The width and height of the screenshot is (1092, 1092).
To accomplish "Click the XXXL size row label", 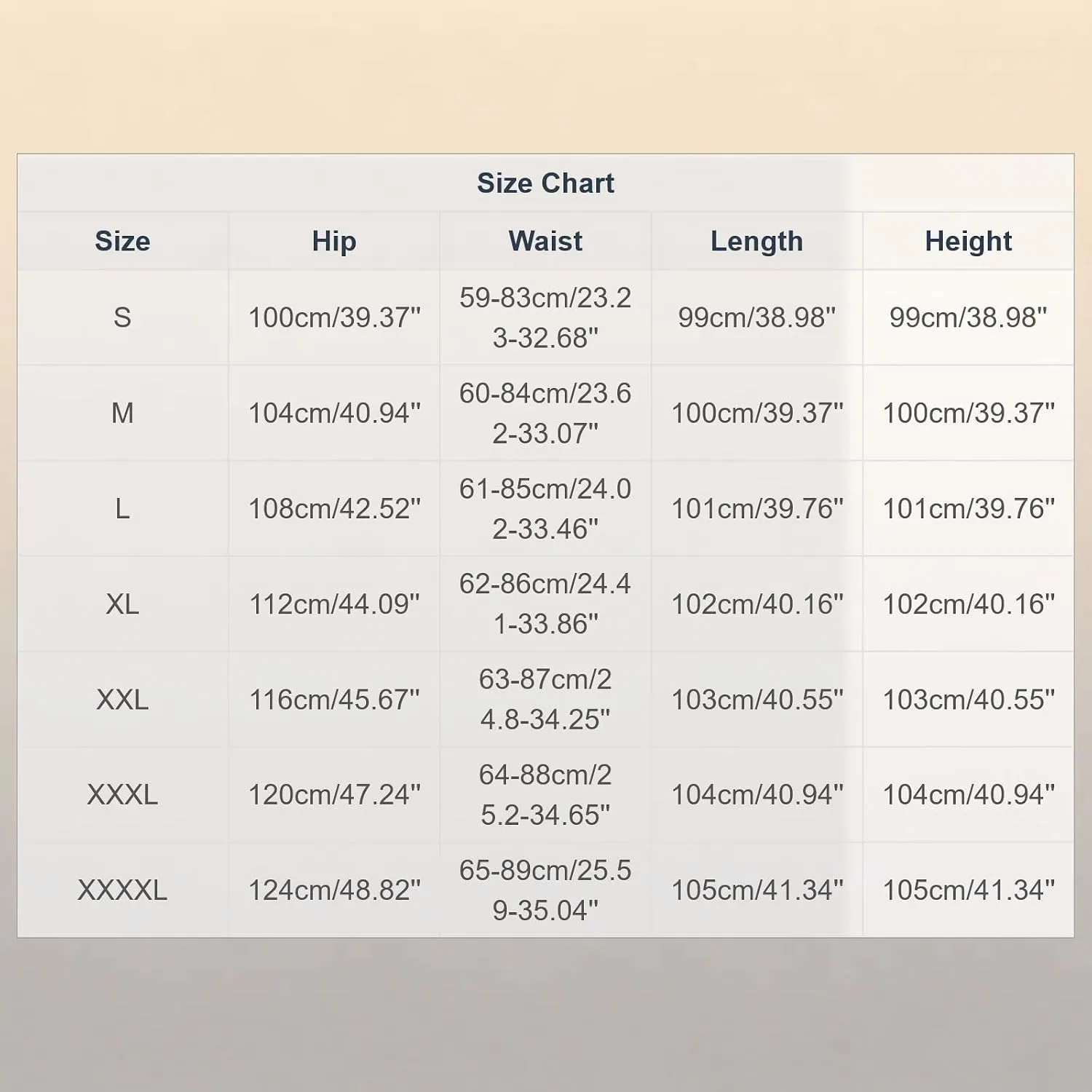I will click(x=122, y=794).
